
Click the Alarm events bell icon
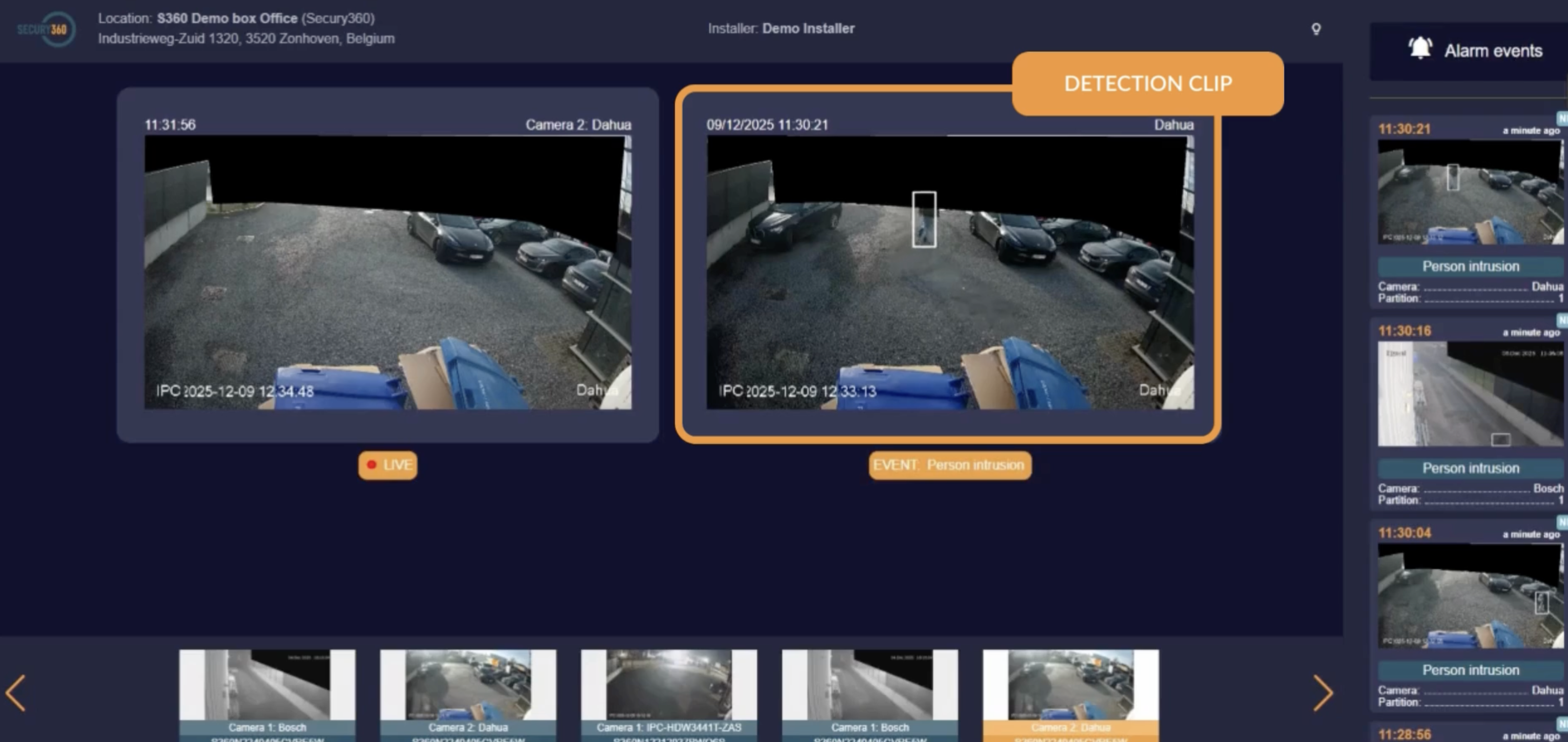[1420, 48]
